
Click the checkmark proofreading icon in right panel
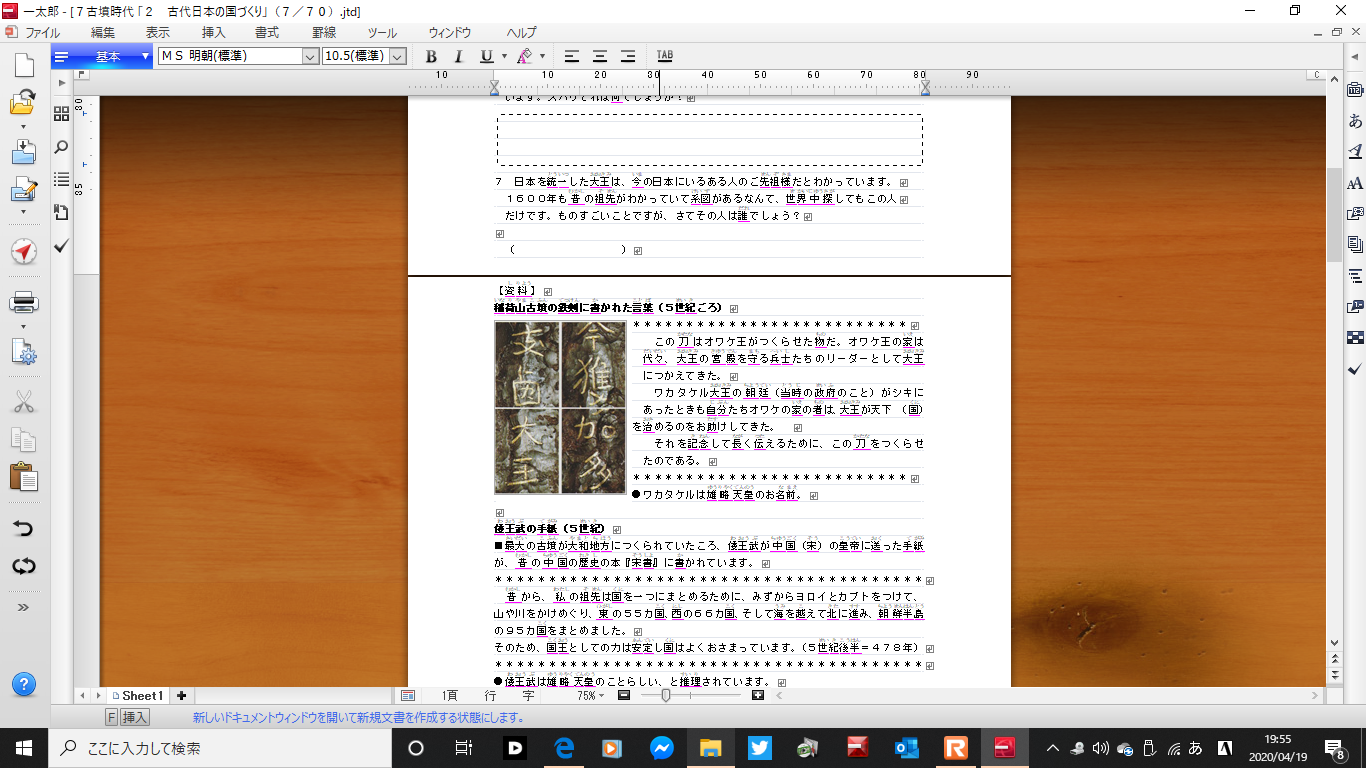[x=1355, y=369]
